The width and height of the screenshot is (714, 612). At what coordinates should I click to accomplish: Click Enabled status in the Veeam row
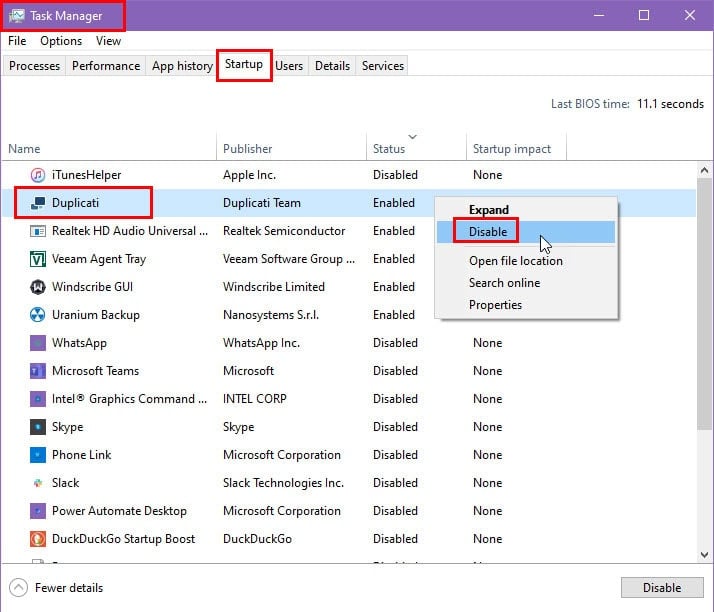tap(394, 259)
